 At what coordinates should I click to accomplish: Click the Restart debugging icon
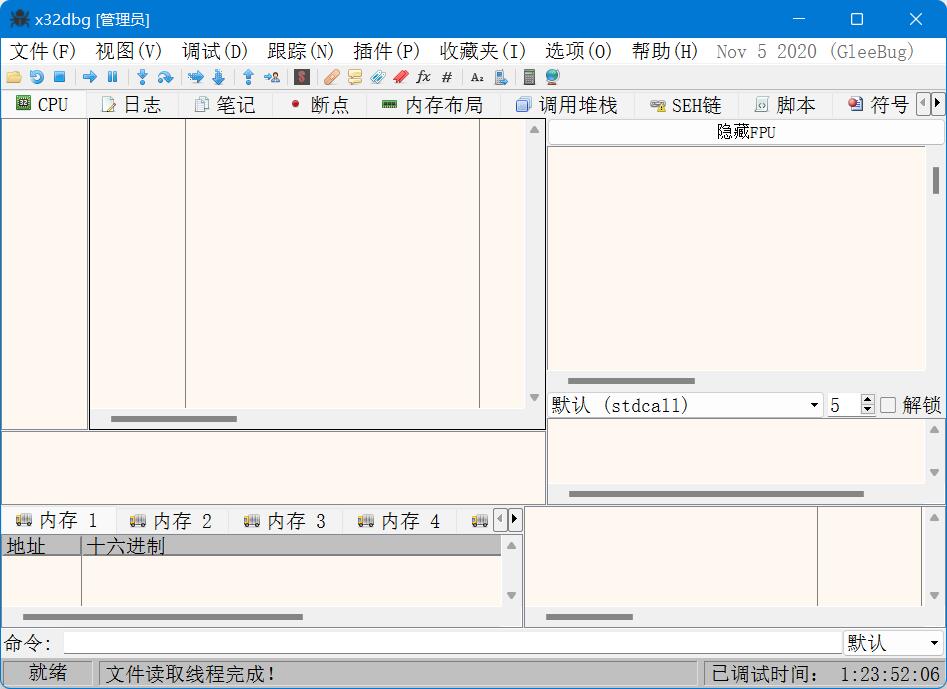[37, 77]
